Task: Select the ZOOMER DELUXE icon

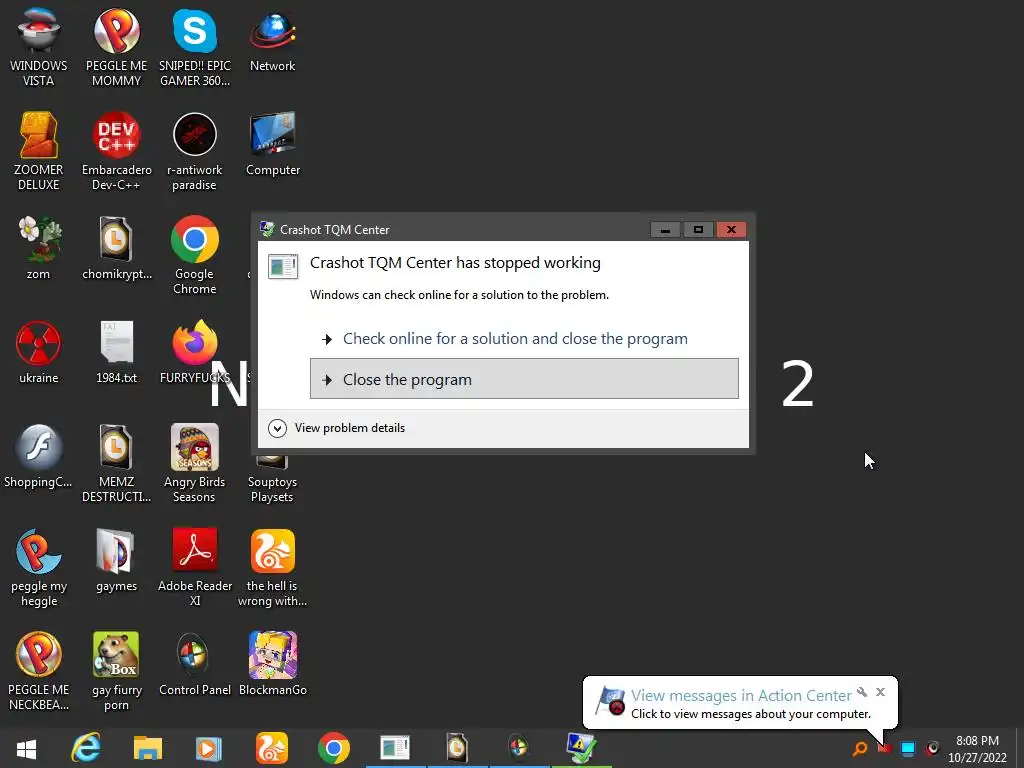Action: point(39,151)
